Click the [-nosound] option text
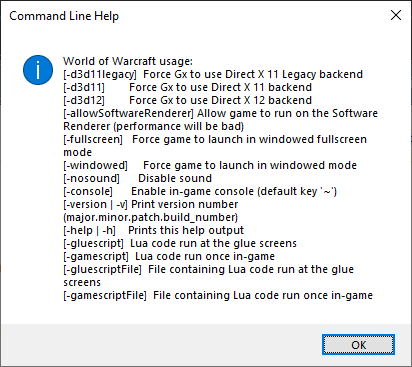This screenshot has height=367, width=412. coord(91,178)
